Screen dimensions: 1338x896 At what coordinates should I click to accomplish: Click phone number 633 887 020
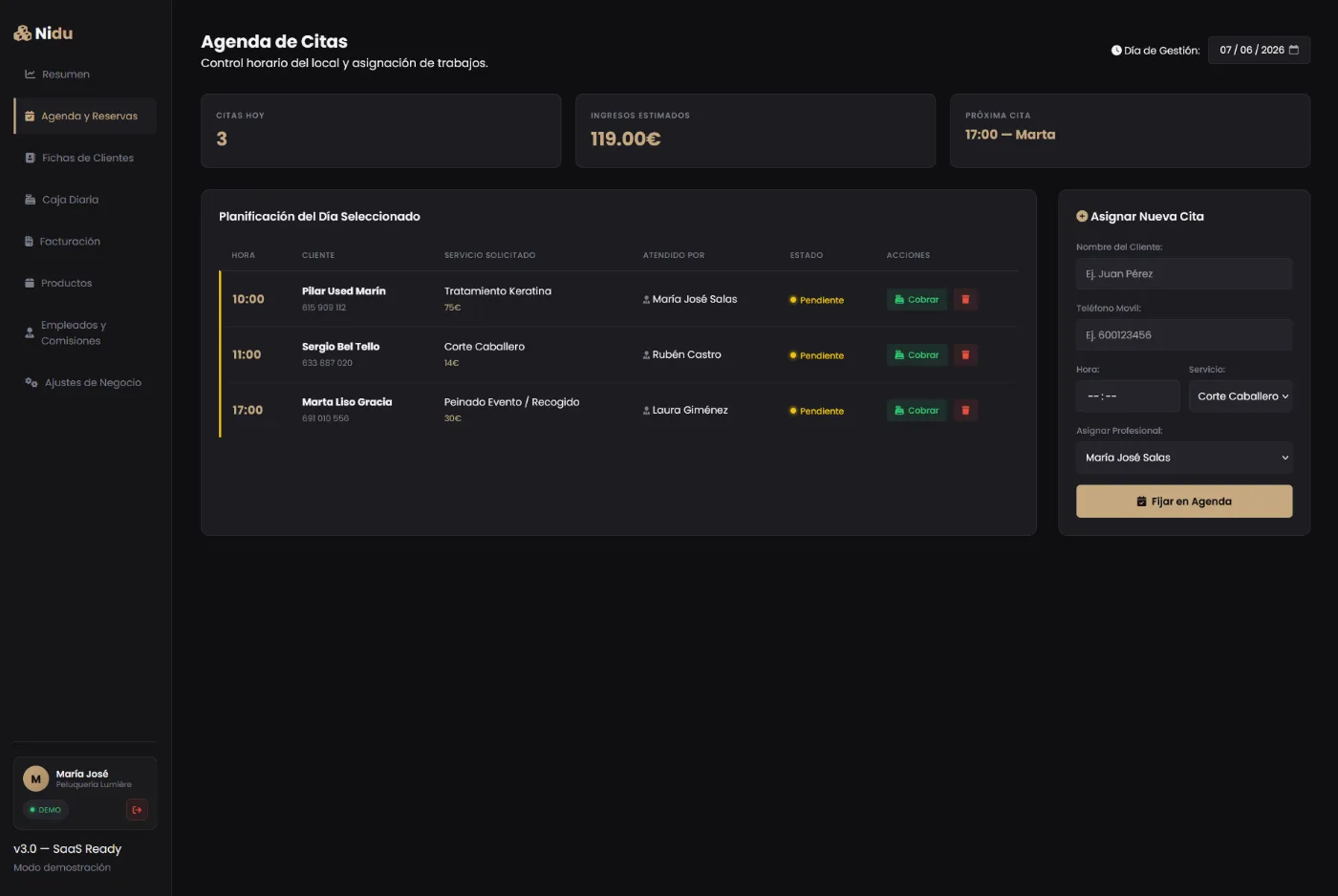pos(327,363)
